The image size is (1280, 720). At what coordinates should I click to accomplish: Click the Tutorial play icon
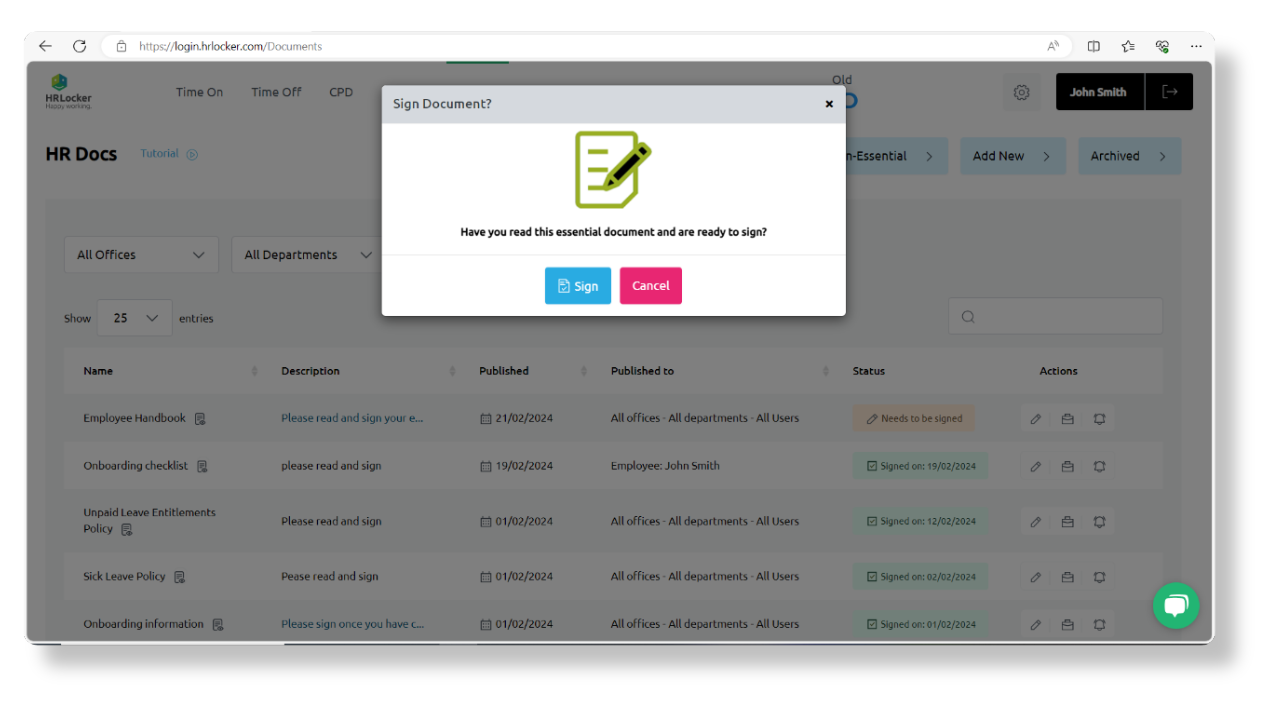tap(190, 154)
